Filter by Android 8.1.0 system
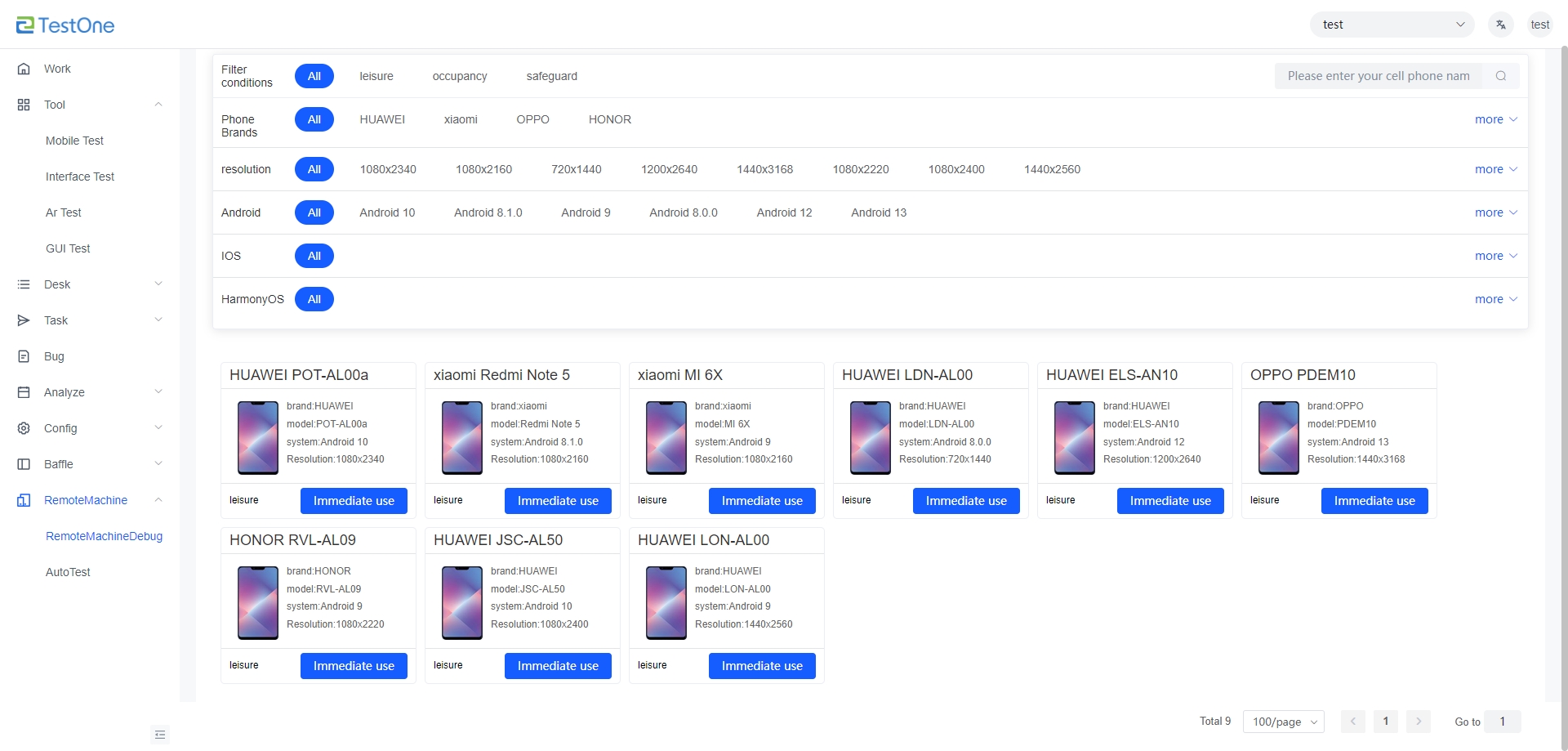Image resolution: width=1568 pixels, height=751 pixels. [488, 212]
